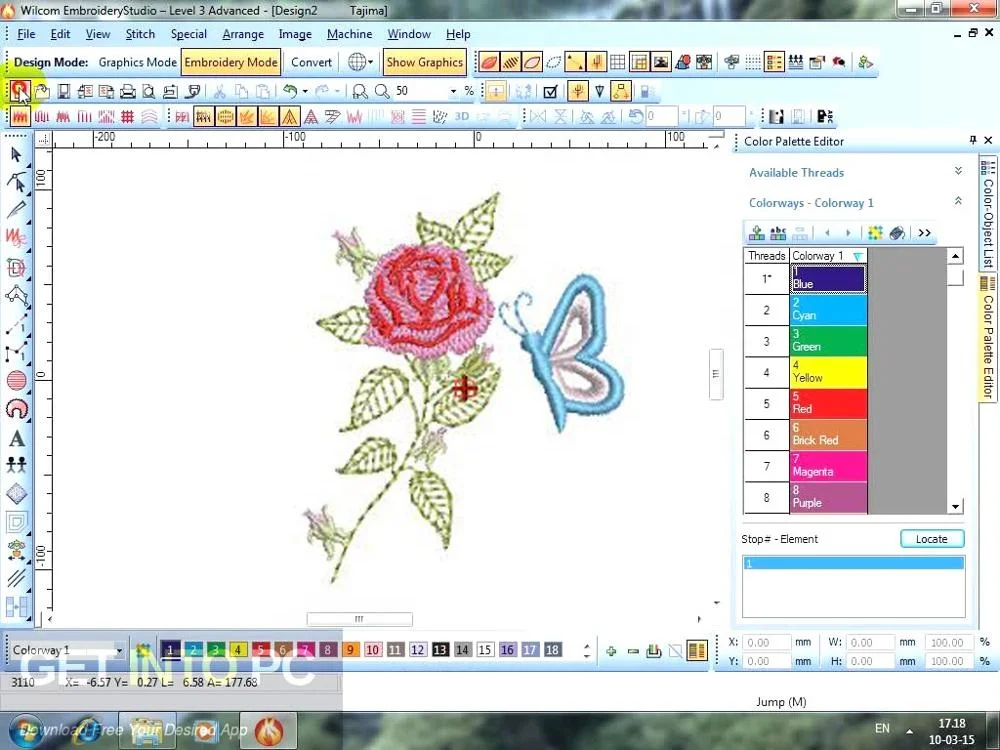
Task: Click the Print icon in toolbar
Action: point(127,91)
